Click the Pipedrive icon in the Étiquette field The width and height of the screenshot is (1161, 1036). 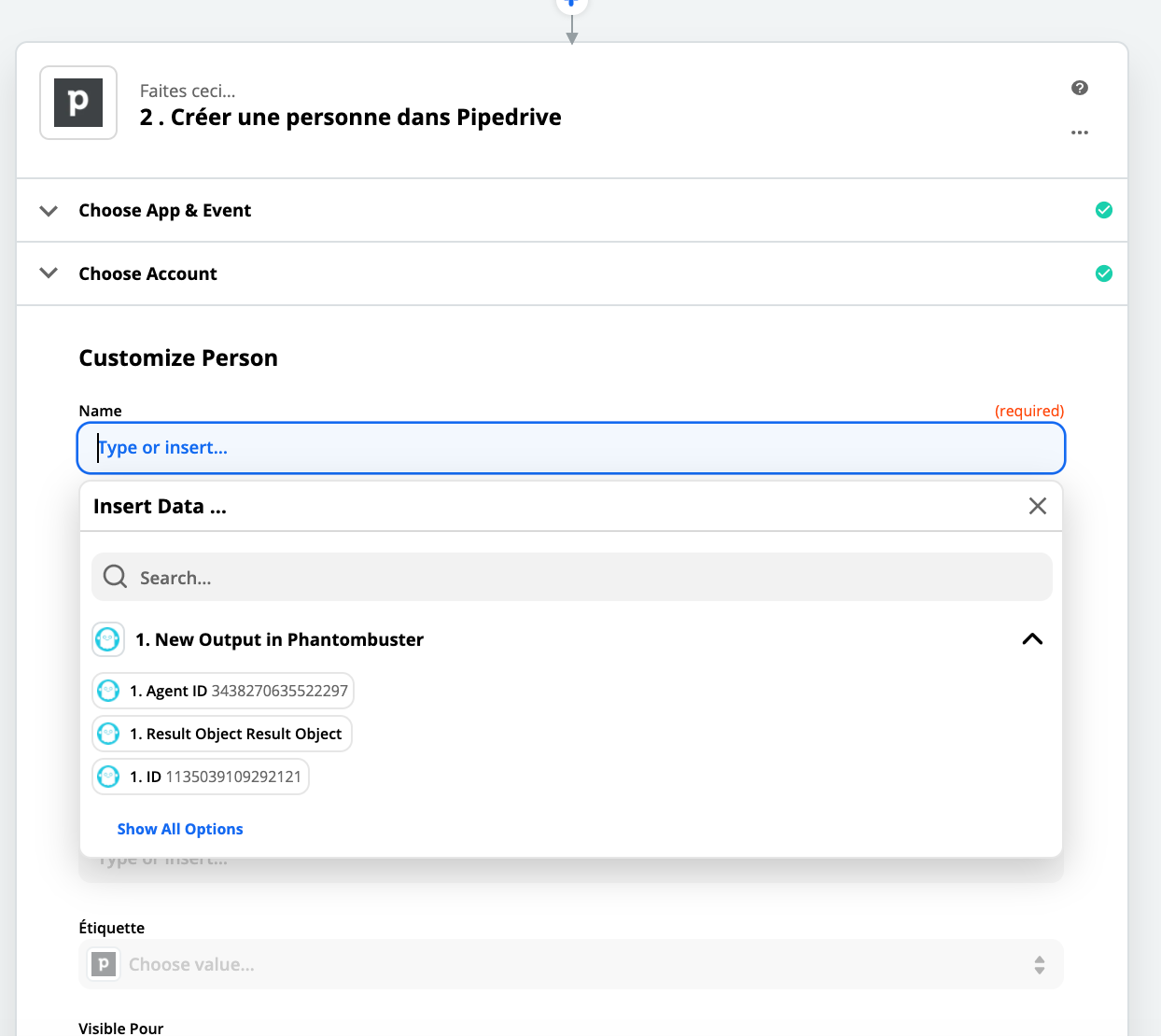coord(104,964)
